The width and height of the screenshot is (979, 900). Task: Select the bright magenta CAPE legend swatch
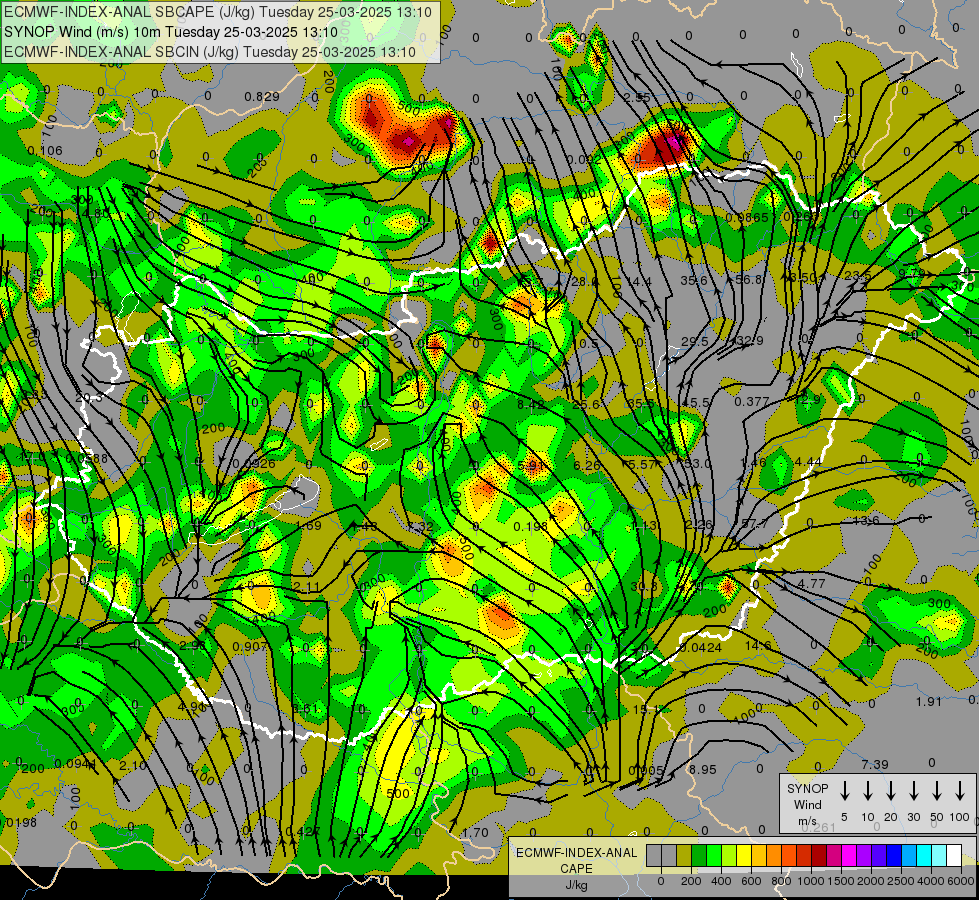click(x=849, y=856)
